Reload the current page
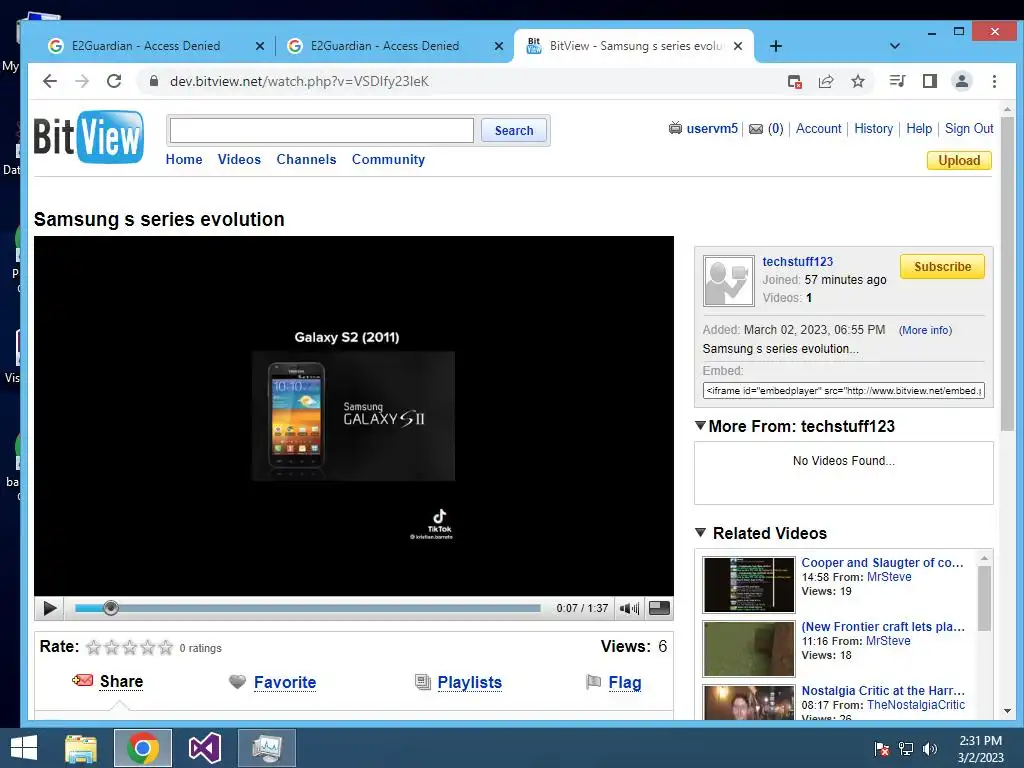The width and height of the screenshot is (1024, 768). [114, 81]
